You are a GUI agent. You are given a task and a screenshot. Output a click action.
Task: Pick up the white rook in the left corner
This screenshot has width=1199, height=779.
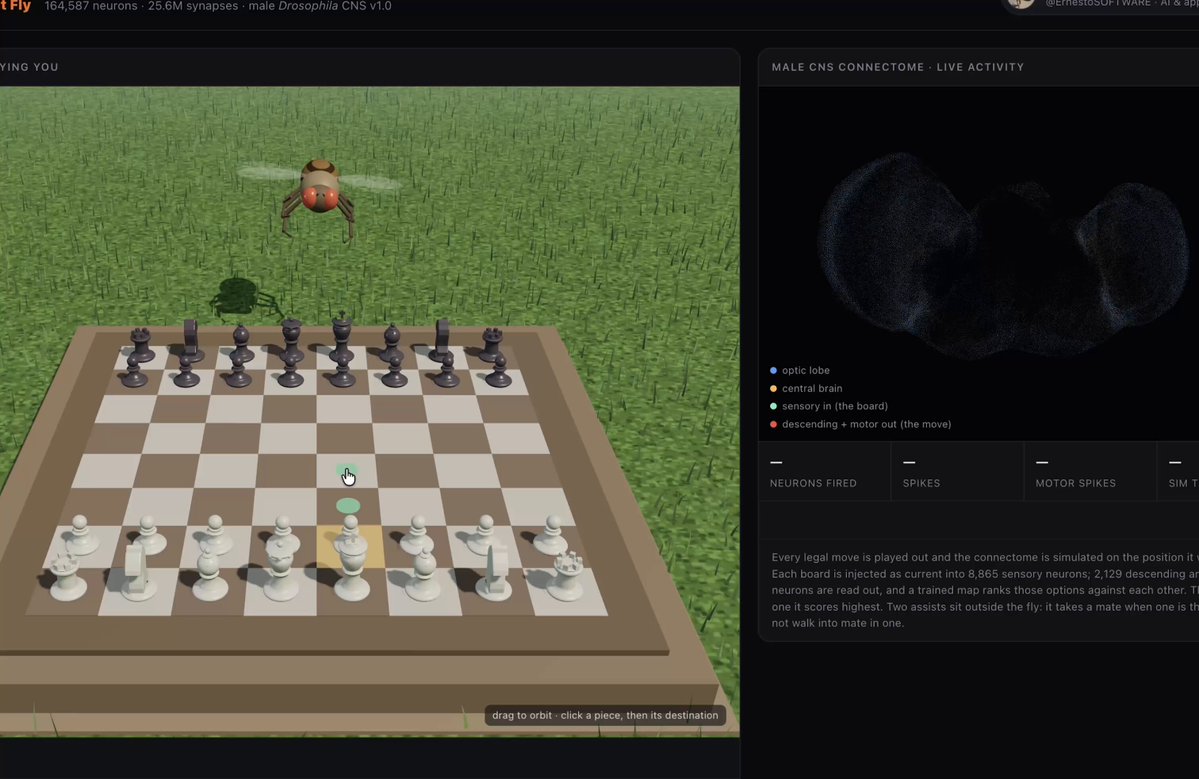click(67, 576)
